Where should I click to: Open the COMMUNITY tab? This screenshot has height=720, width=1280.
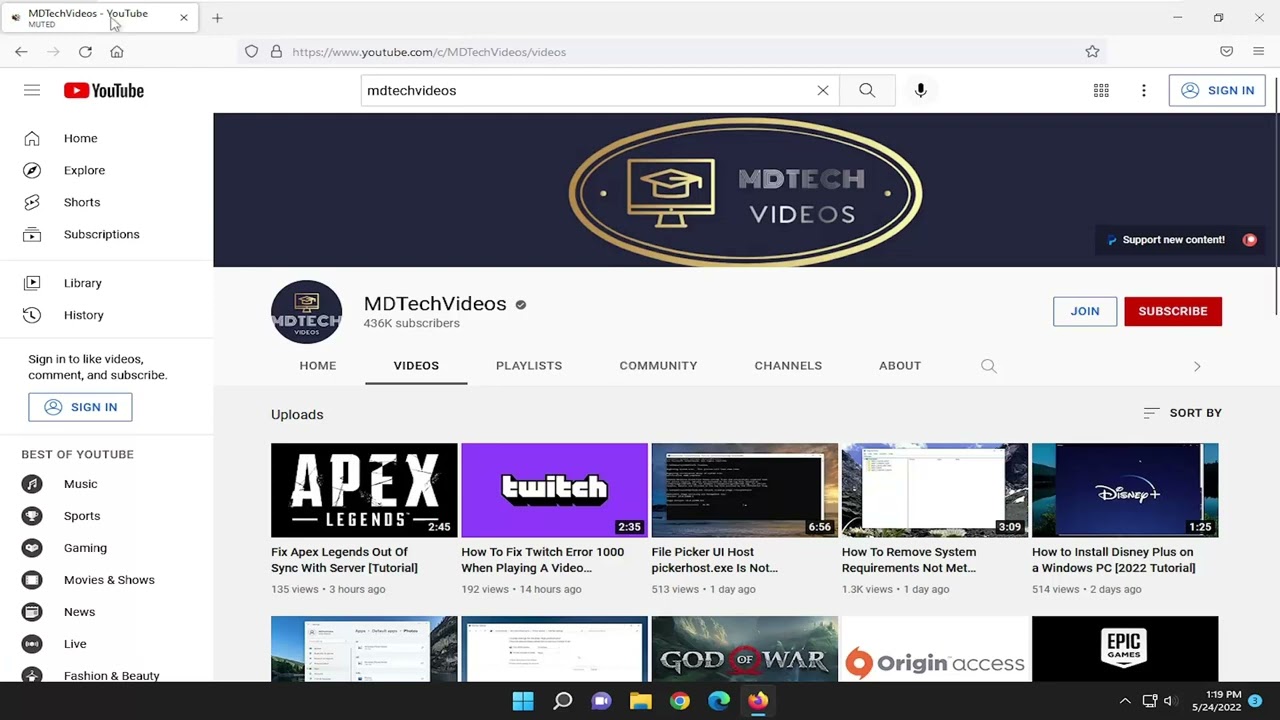[x=658, y=365]
